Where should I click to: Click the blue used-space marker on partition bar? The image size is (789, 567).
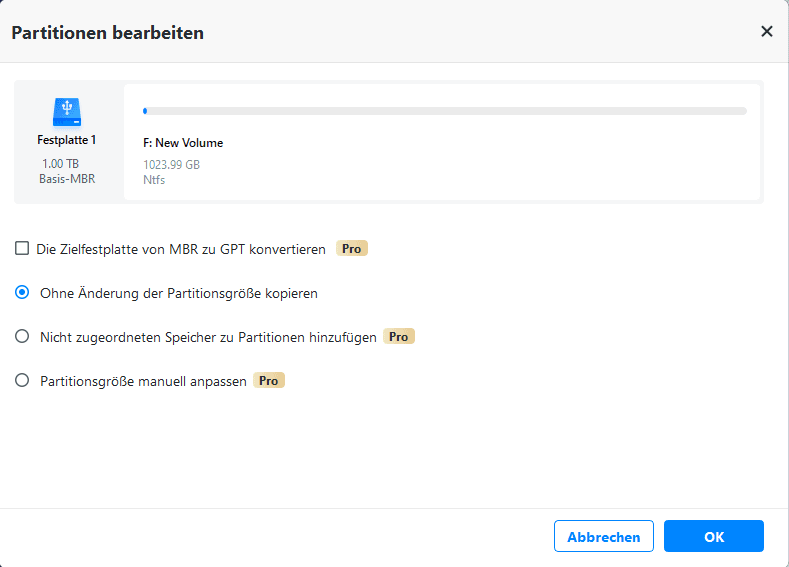[x=145, y=111]
